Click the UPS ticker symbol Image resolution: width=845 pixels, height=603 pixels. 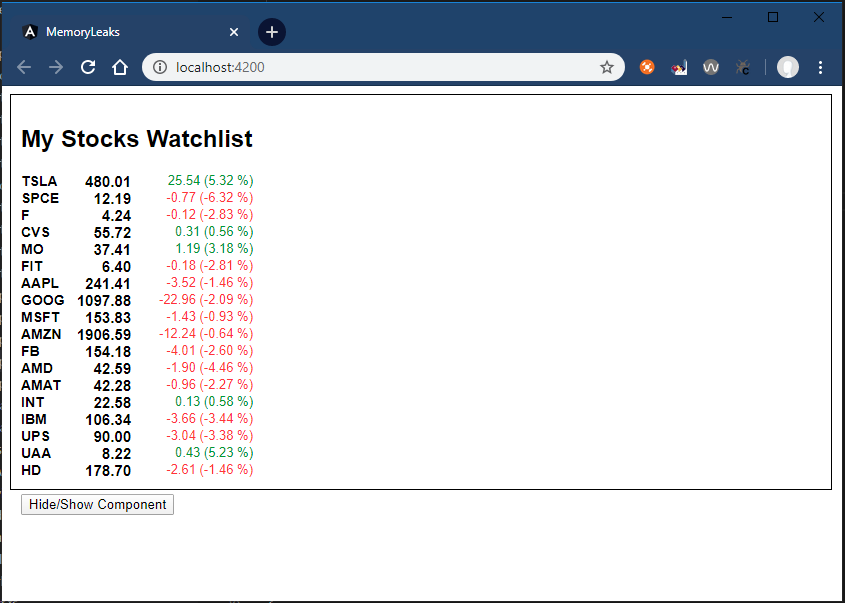(x=36, y=436)
